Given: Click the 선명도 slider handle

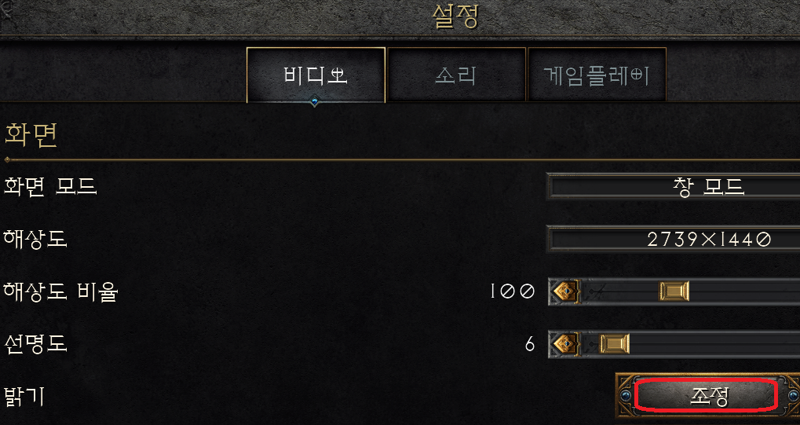Looking at the screenshot, I should pyautogui.click(x=614, y=344).
